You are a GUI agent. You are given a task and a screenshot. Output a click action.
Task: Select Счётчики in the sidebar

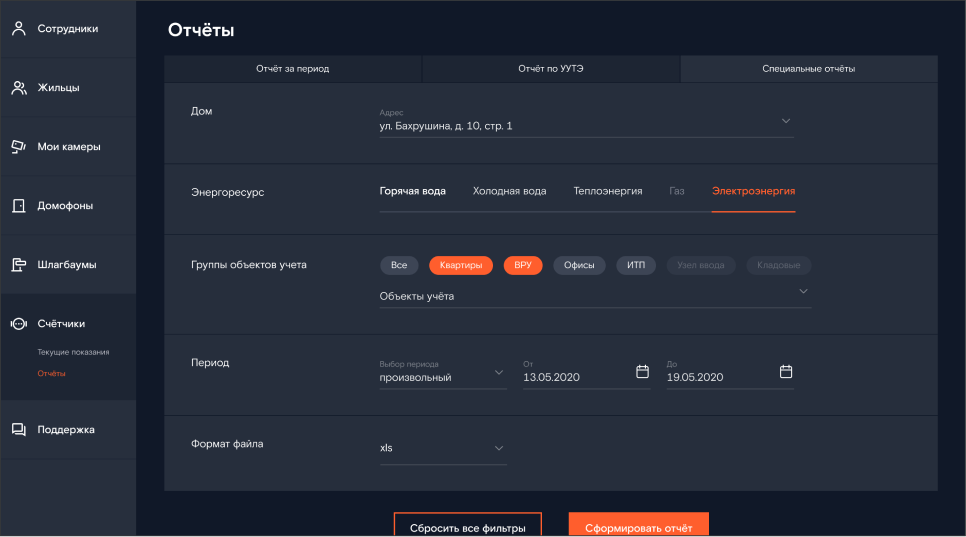(x=68, y=324)
